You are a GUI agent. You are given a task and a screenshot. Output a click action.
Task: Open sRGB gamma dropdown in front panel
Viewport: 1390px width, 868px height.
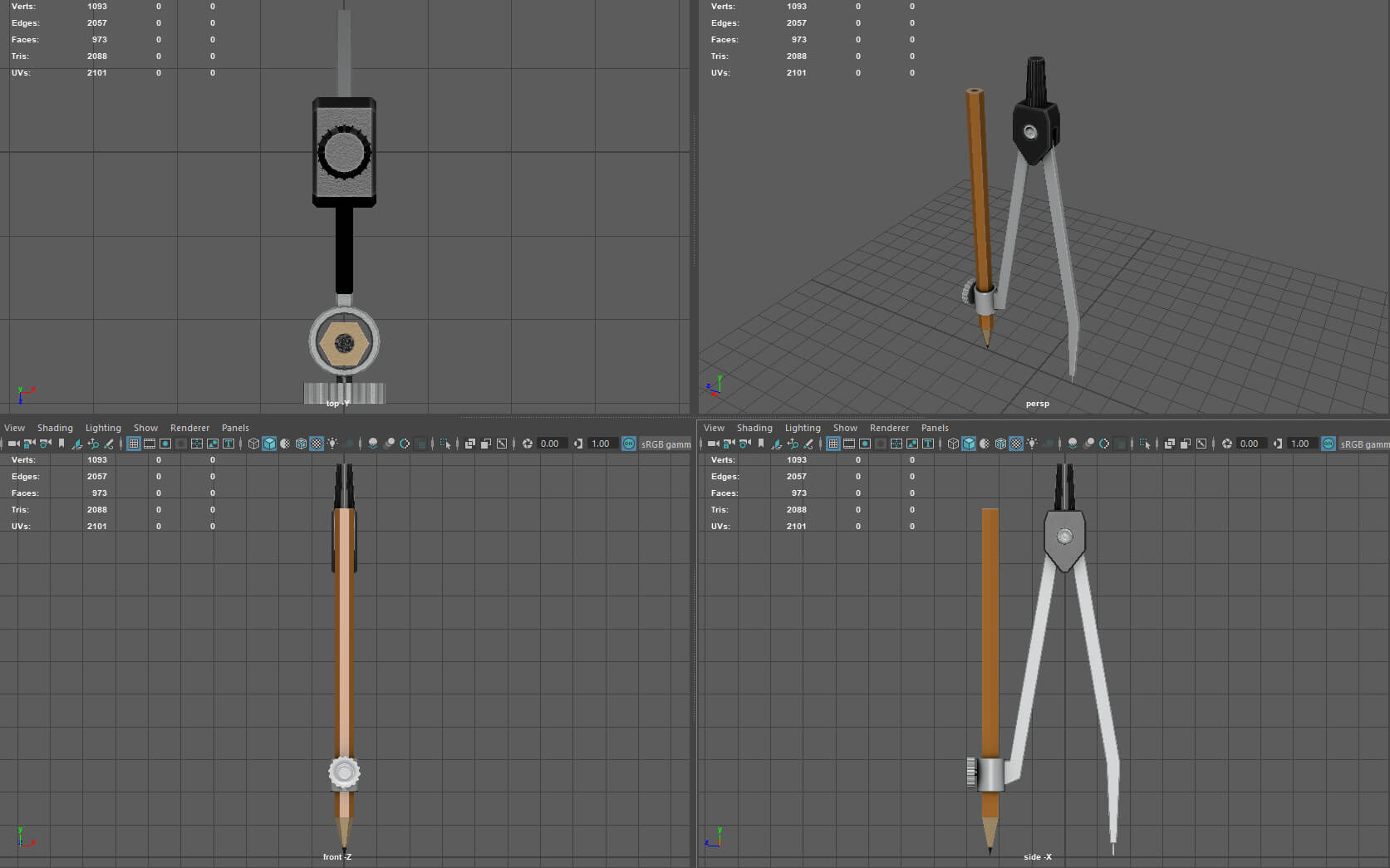[x=666, y=444]
